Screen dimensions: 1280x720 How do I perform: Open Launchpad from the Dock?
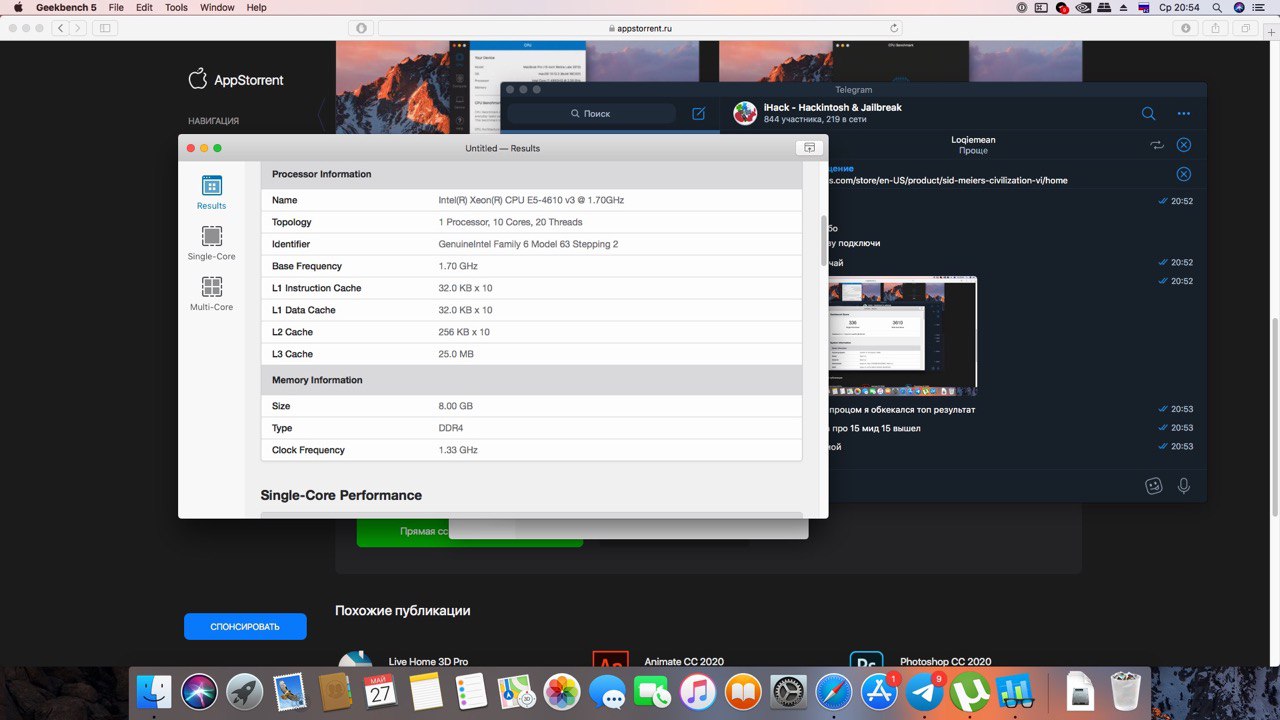pos(243,691)
